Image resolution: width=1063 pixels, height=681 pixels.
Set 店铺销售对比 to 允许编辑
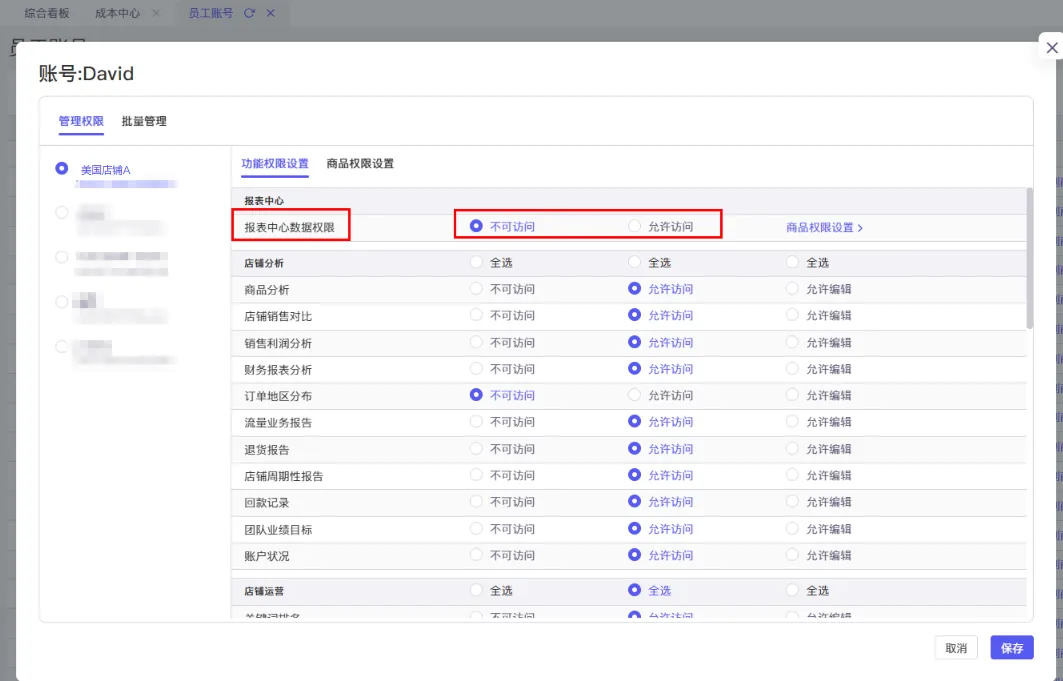[792, 315]
